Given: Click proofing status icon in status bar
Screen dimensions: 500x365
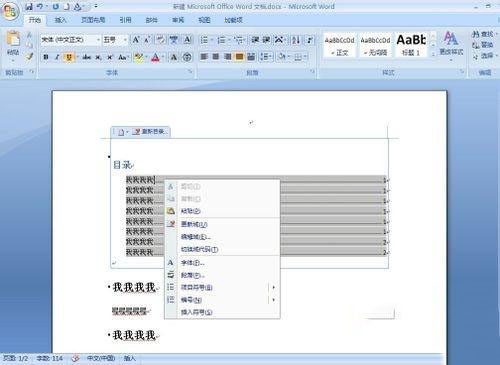Looking at the screenshot, I should tap(76, 358).
